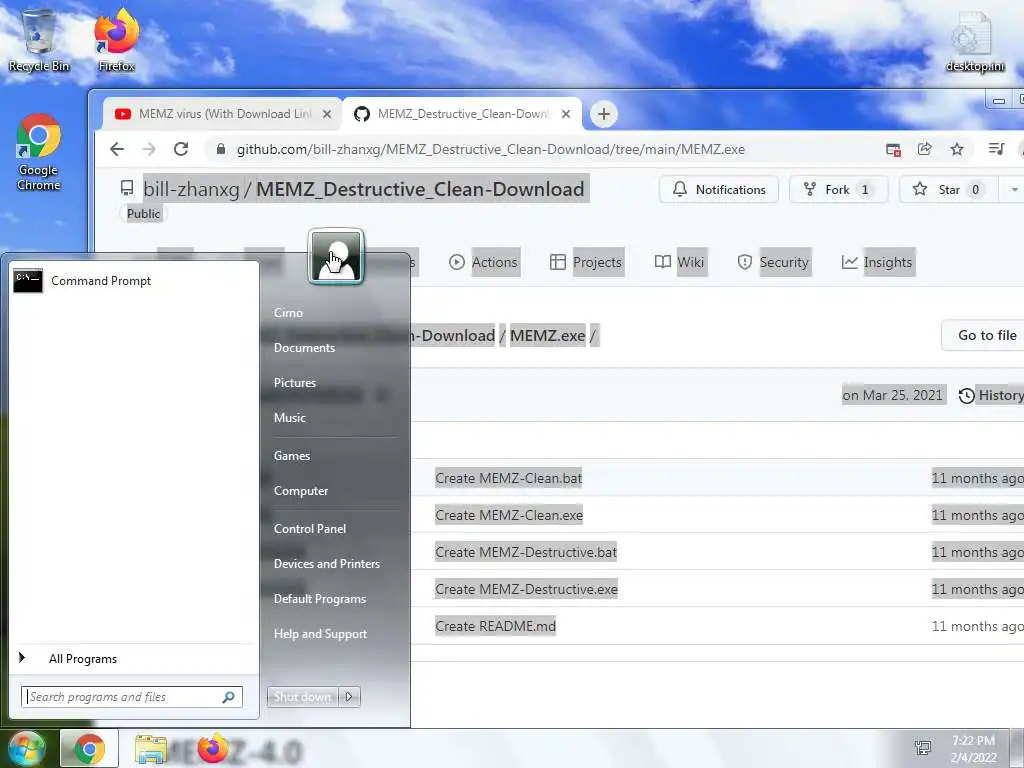Fork the repository

click(x=839, y=189)
